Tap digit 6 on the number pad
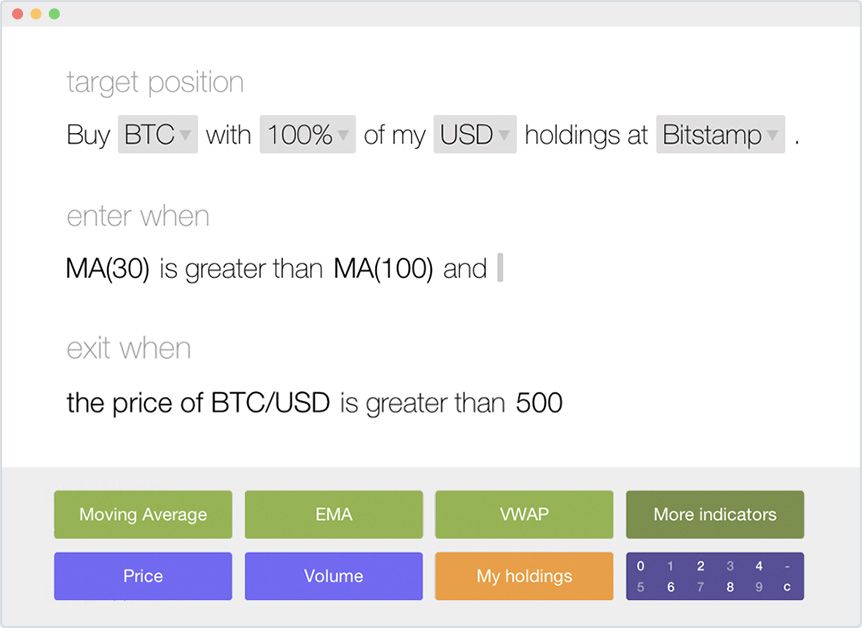The image size is (862, 628). tap(671, 587)
